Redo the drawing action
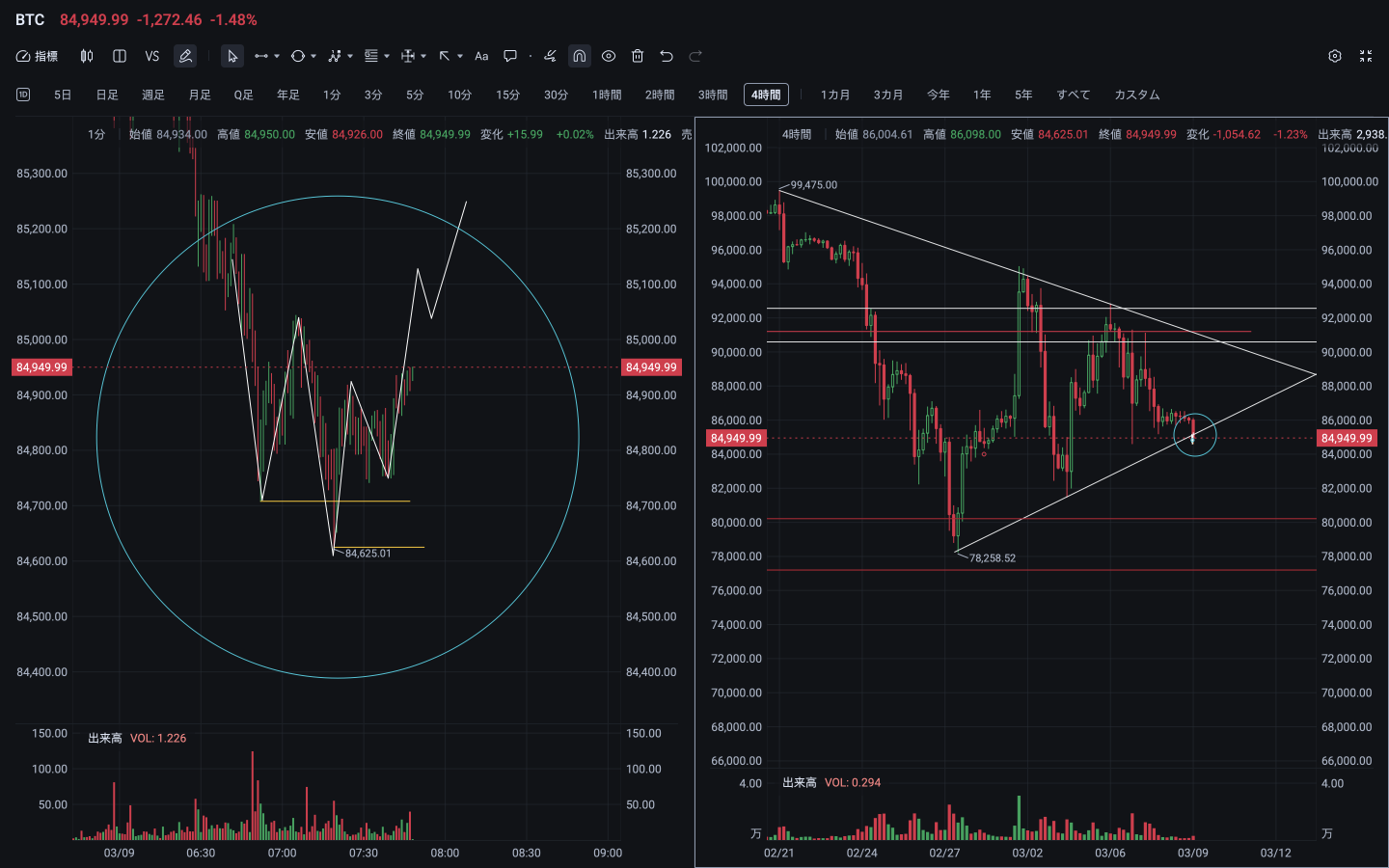 pyautogui.click(x=695, y=56)
